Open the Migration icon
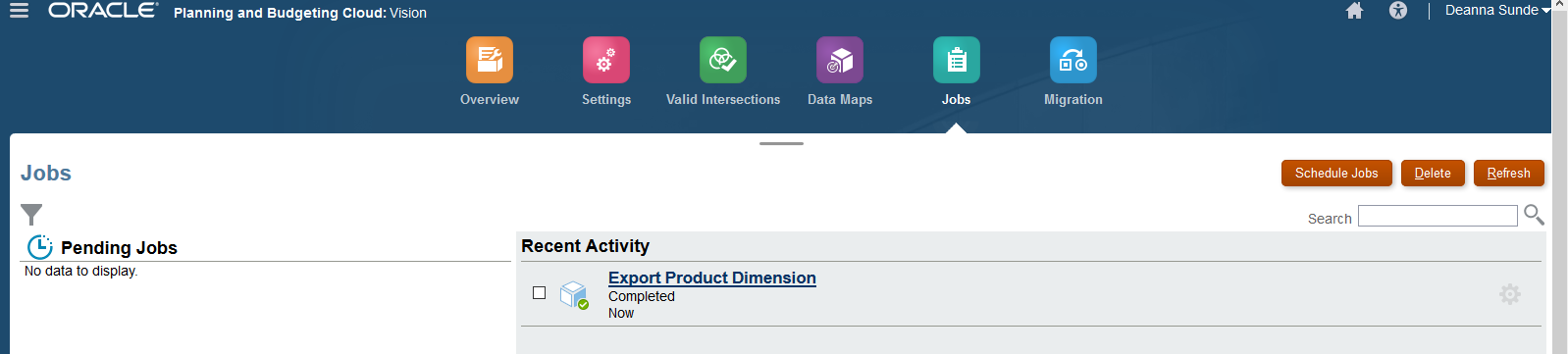The image size is (1568, 354). 1073,60
